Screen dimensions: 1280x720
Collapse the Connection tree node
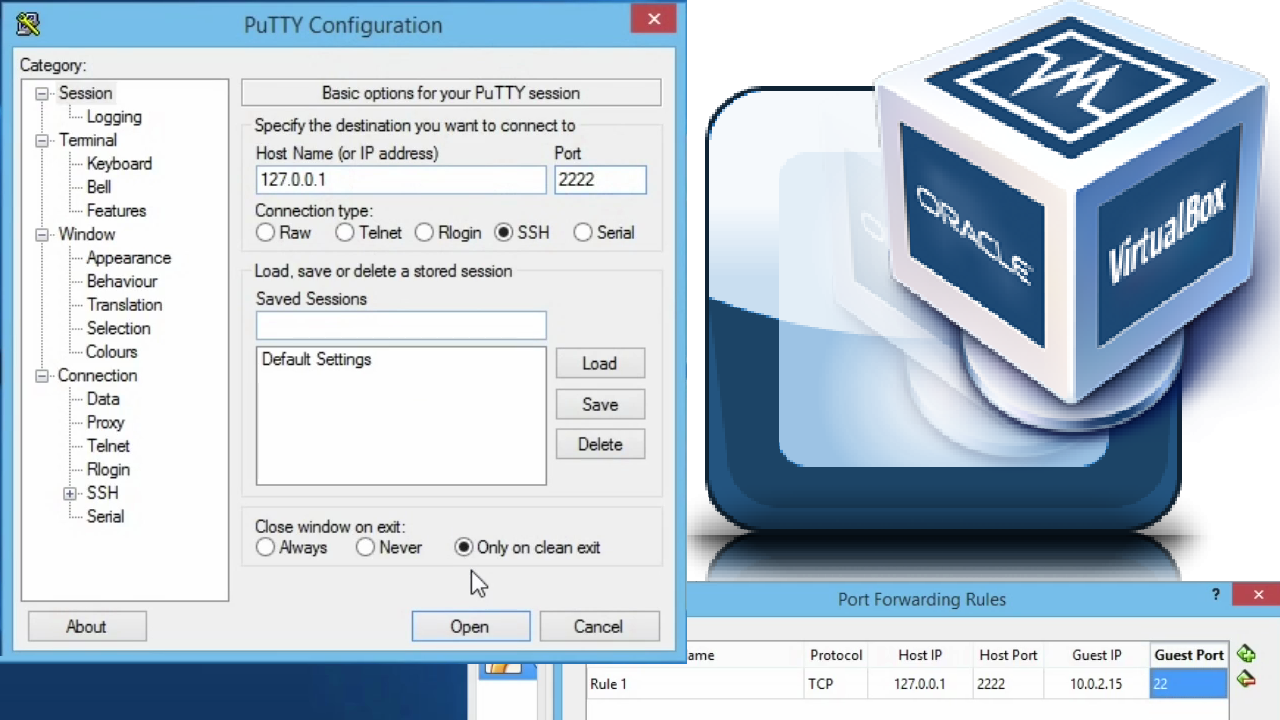click(x=42, y=376)
